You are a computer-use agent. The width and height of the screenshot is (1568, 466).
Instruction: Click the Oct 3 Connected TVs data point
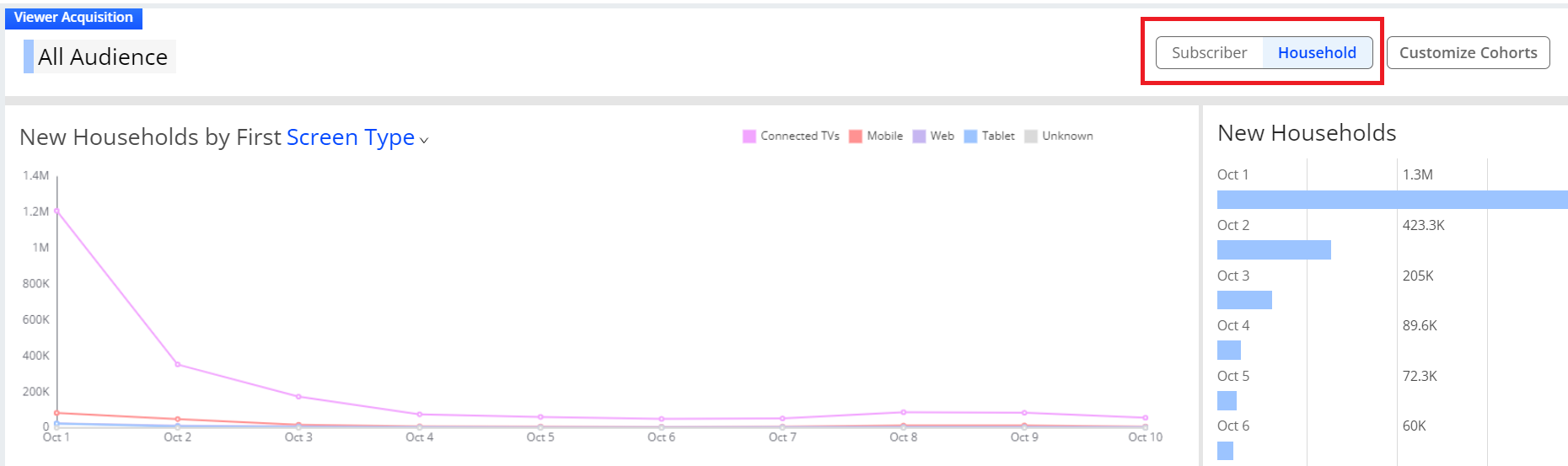(298, 396)
